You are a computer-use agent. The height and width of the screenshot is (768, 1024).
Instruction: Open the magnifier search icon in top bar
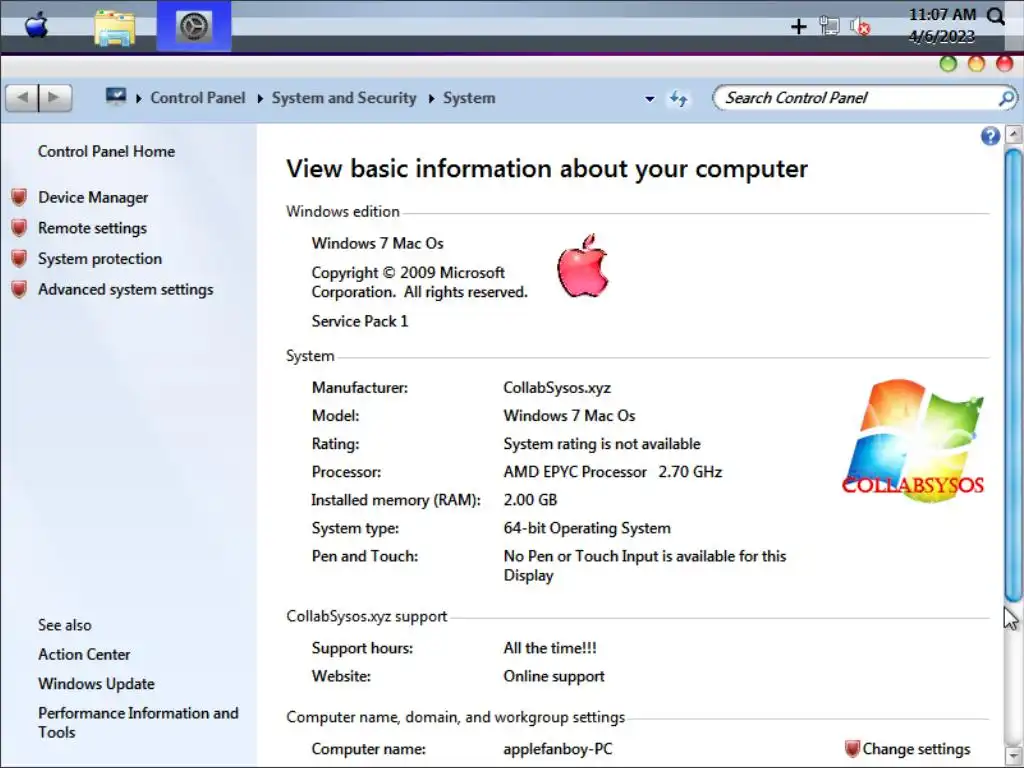click(x=996, y=16)
